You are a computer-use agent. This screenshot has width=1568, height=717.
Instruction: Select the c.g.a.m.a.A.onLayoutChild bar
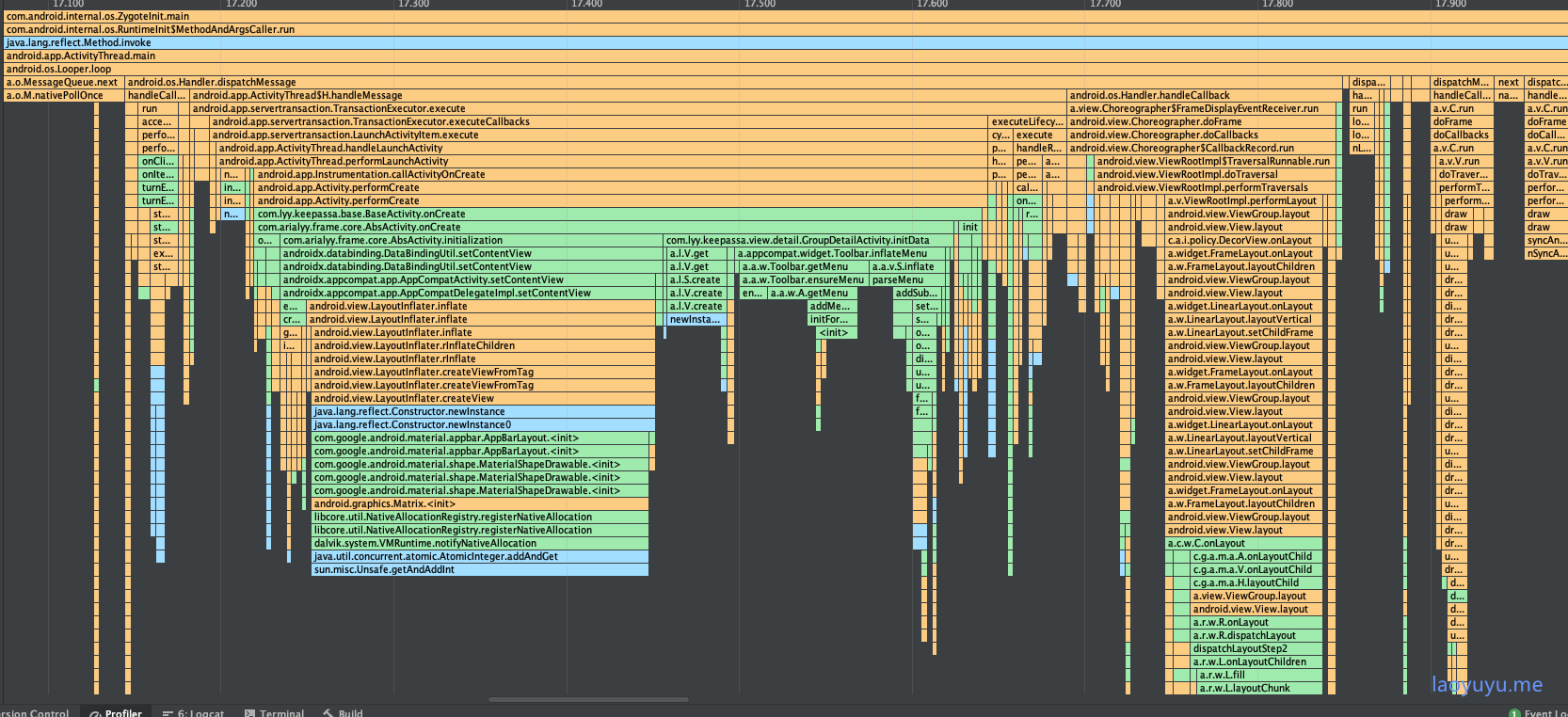coord(1256,556)
